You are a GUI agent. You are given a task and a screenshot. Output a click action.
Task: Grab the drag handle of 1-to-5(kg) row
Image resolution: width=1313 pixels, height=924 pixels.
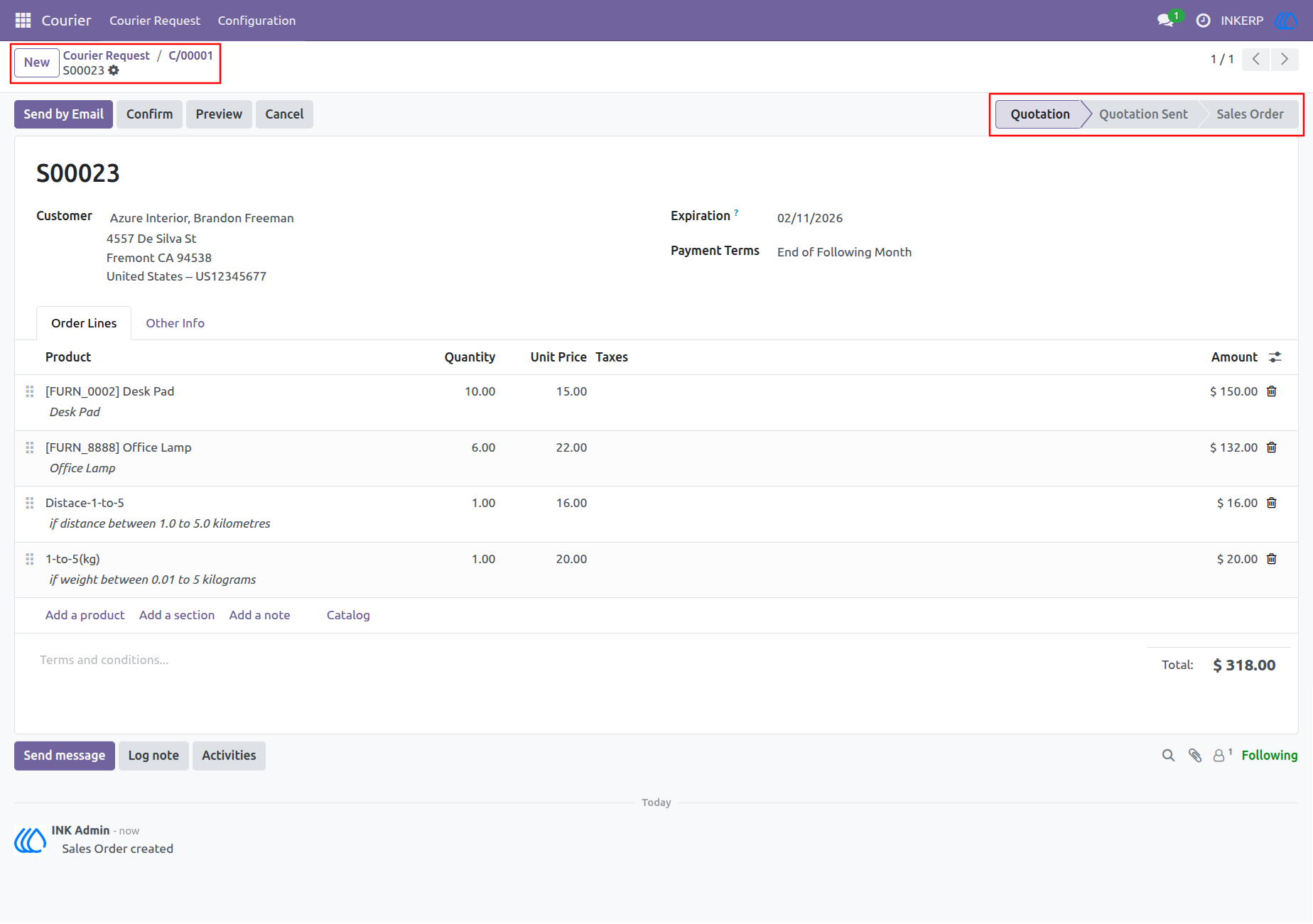(30, 559)
